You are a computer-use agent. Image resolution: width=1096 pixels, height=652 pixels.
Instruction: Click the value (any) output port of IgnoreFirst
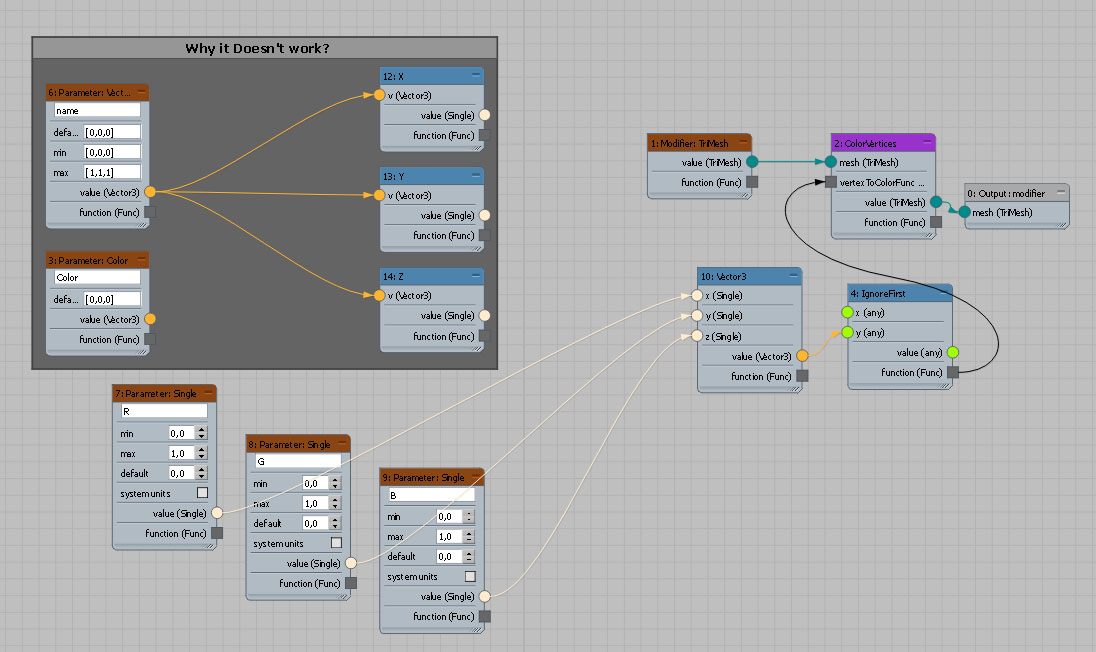[953, 352]
